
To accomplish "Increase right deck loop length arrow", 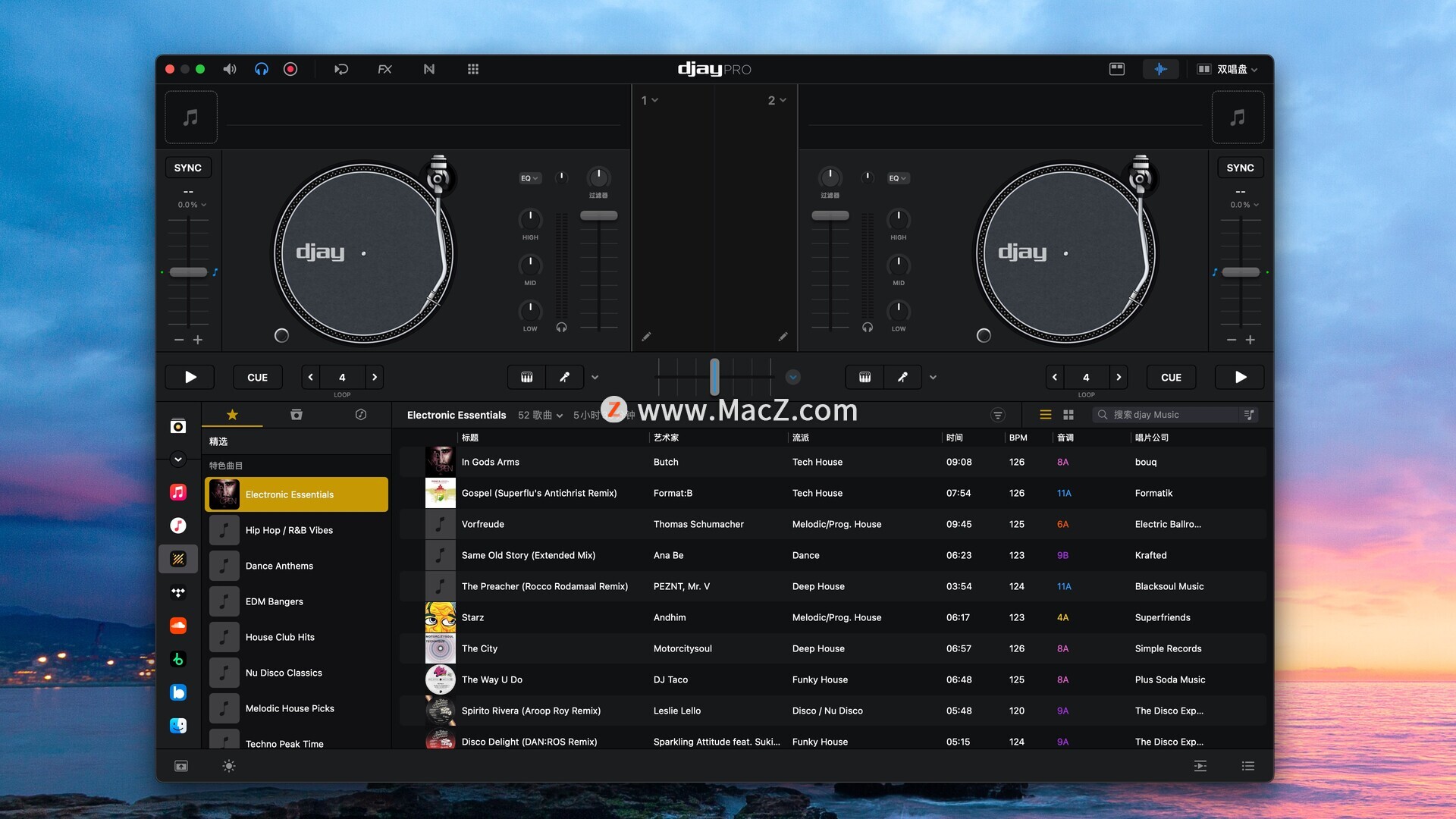I will [1119, 377].
